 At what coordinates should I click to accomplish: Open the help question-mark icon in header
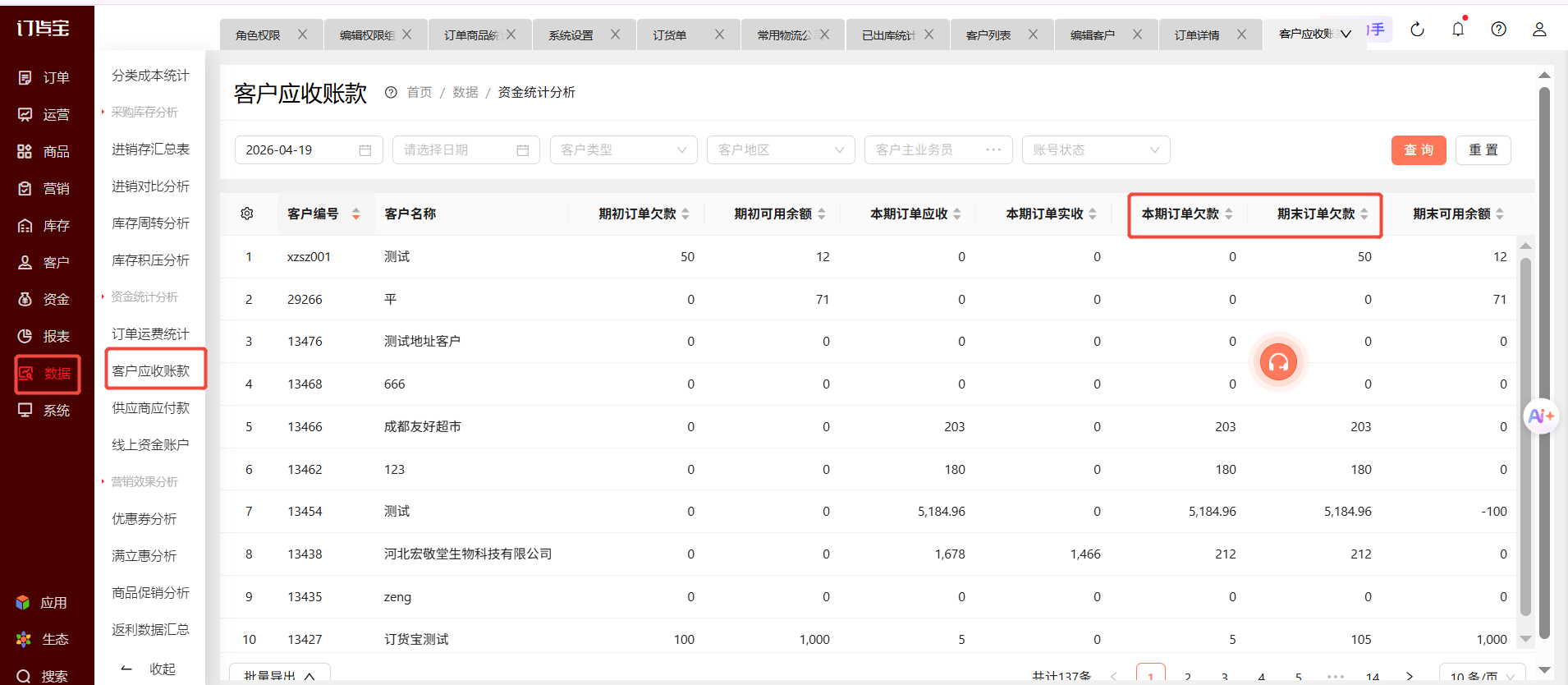1499,30
